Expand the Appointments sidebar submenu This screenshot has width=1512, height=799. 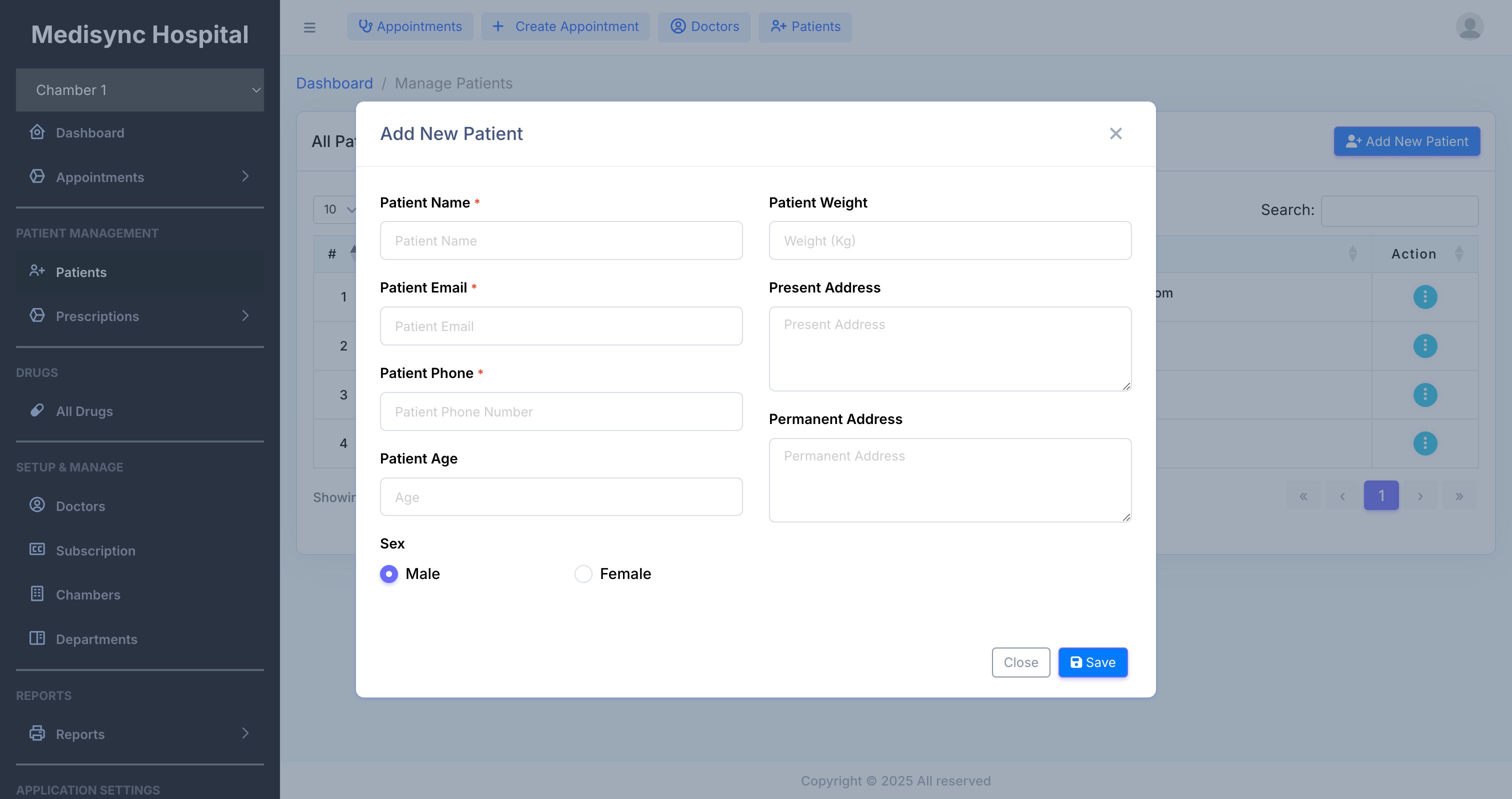point(245,176)
